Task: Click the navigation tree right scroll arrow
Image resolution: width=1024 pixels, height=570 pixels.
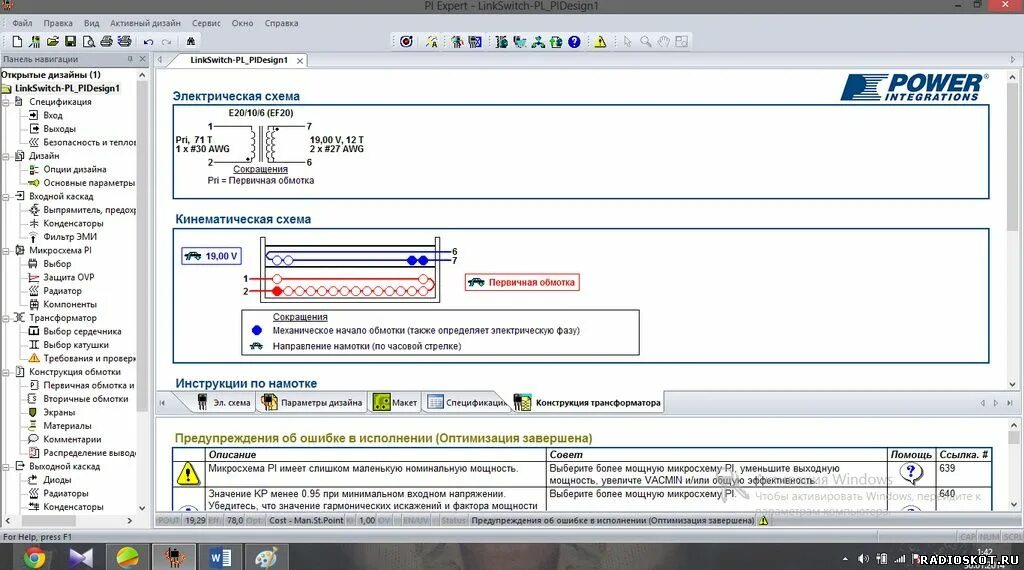Action: point(129,521)
